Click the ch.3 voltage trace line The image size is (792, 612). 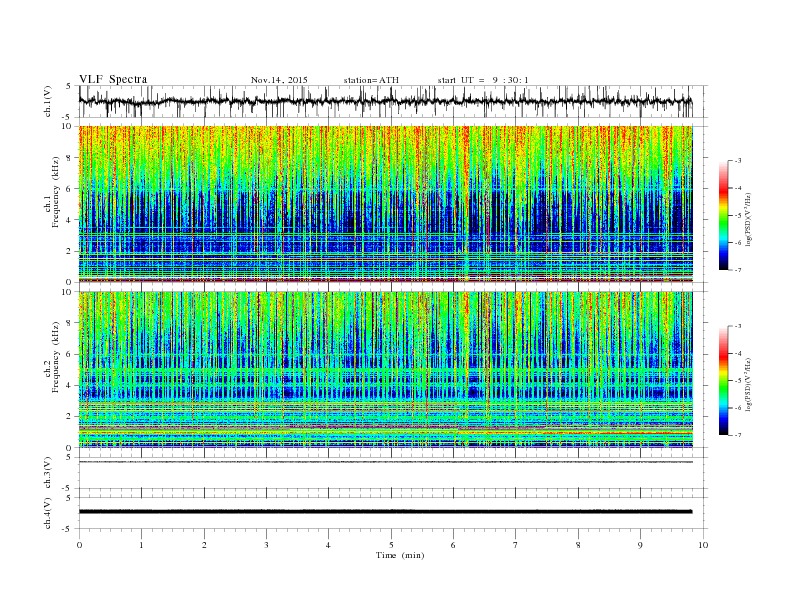point(385,462)
